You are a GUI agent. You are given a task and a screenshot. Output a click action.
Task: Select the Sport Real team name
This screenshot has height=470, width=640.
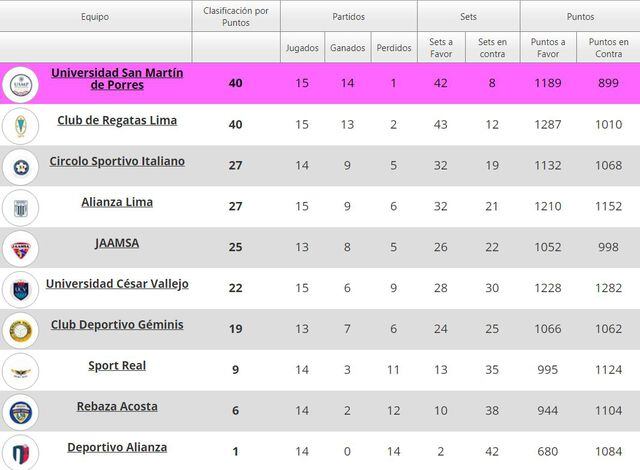point(117,366)
